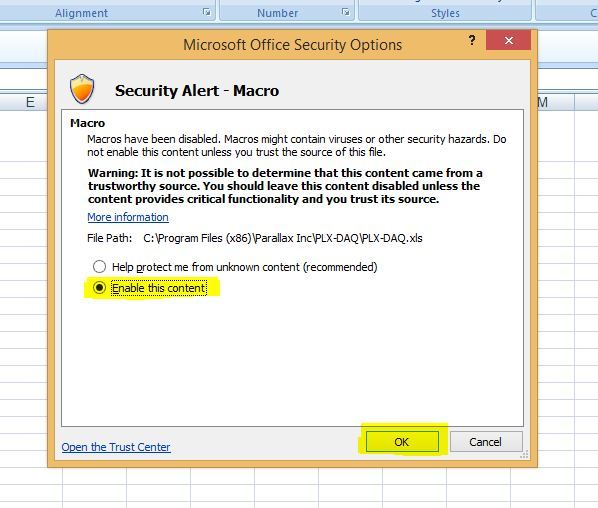Image resolution: width=598 pixels, height=508 pixels.
Task: Click the 'Security Alert - Macro' heading
Action: [x=197, y=91]
